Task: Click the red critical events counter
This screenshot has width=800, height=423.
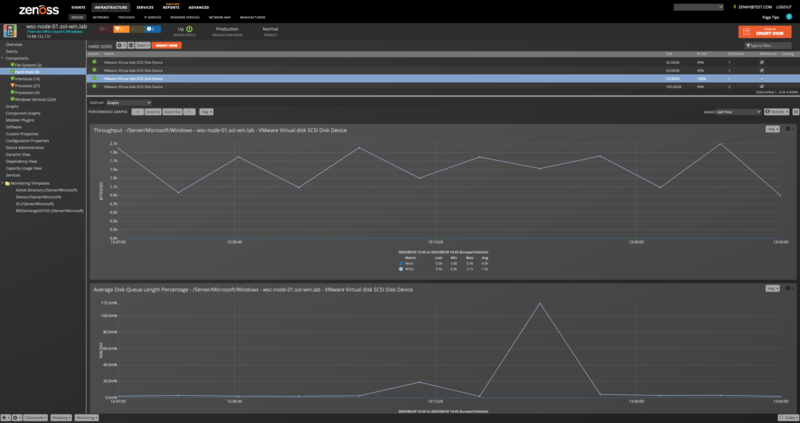Action: coord(104,29)
